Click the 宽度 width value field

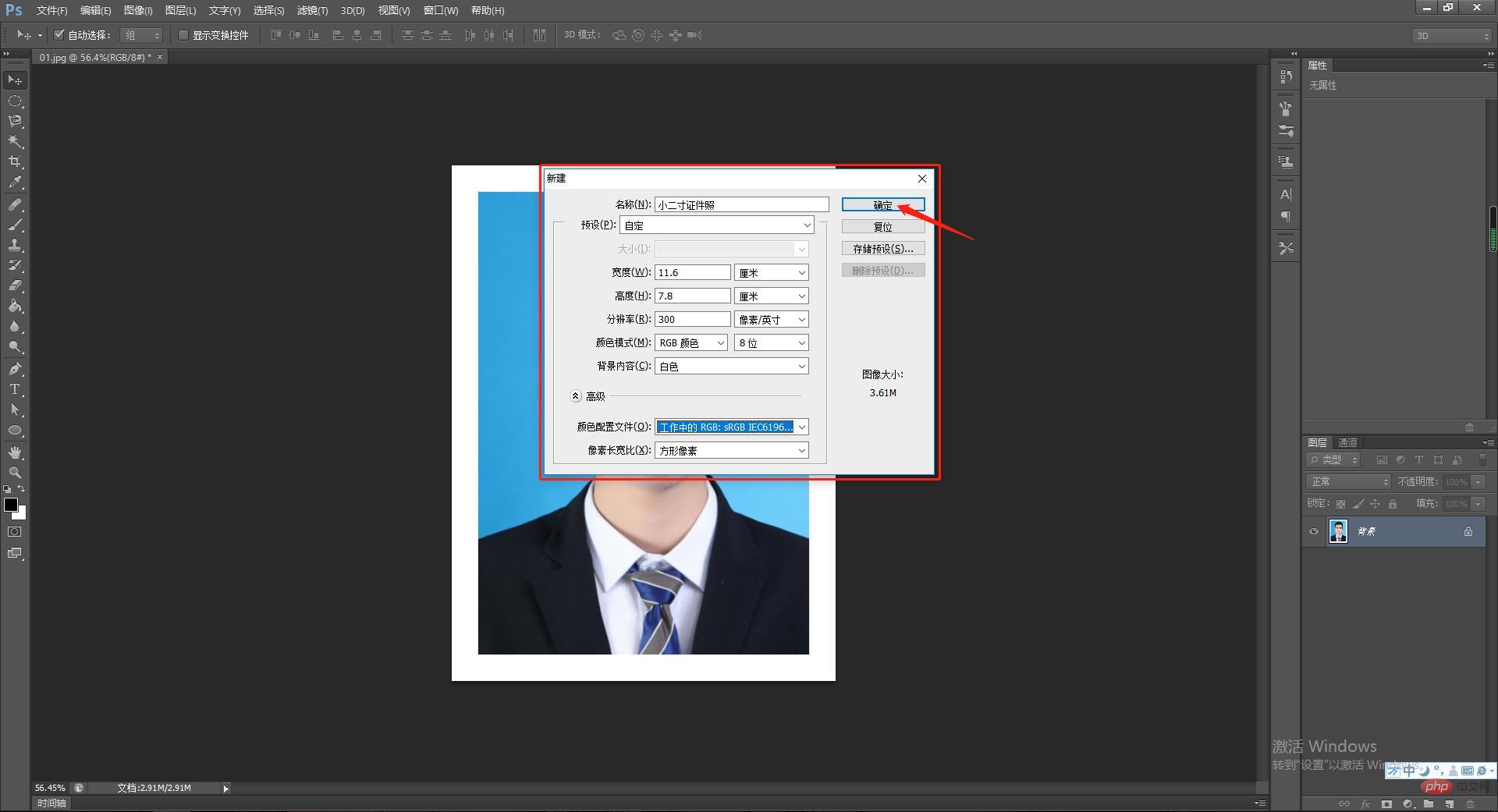pos(692,272)
